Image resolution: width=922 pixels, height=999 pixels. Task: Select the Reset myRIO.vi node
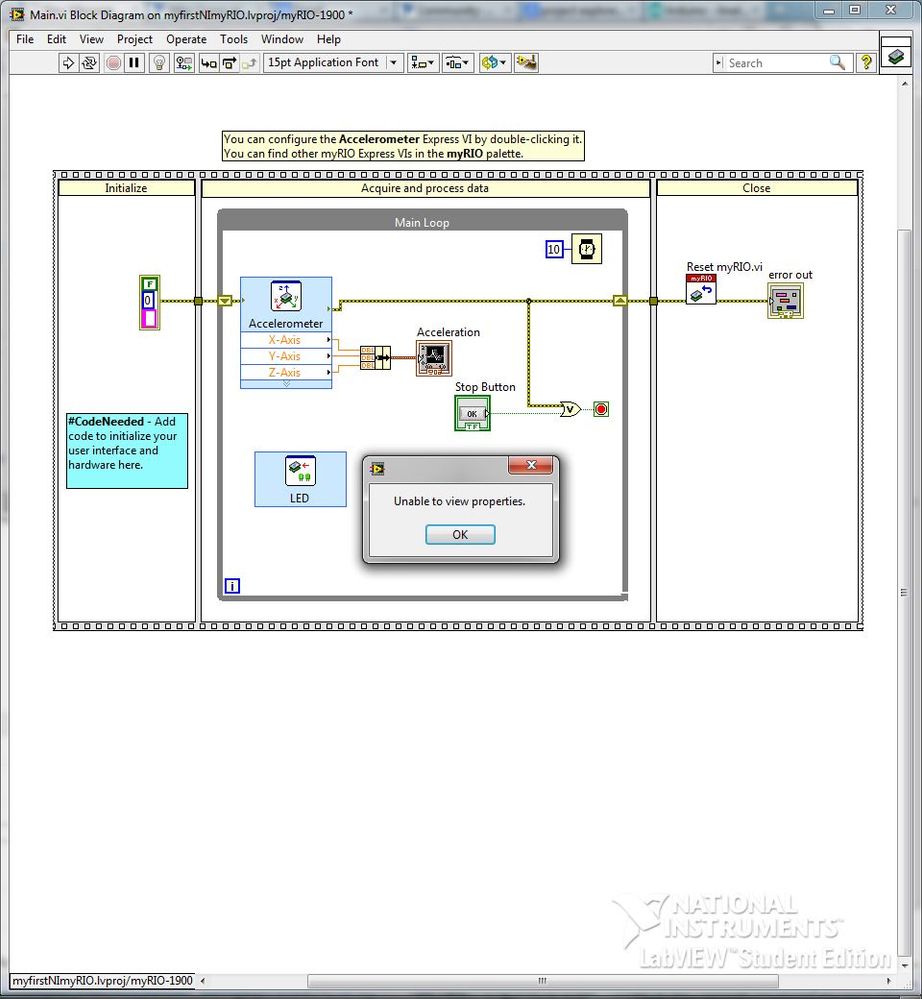click(x=701, y=290)
